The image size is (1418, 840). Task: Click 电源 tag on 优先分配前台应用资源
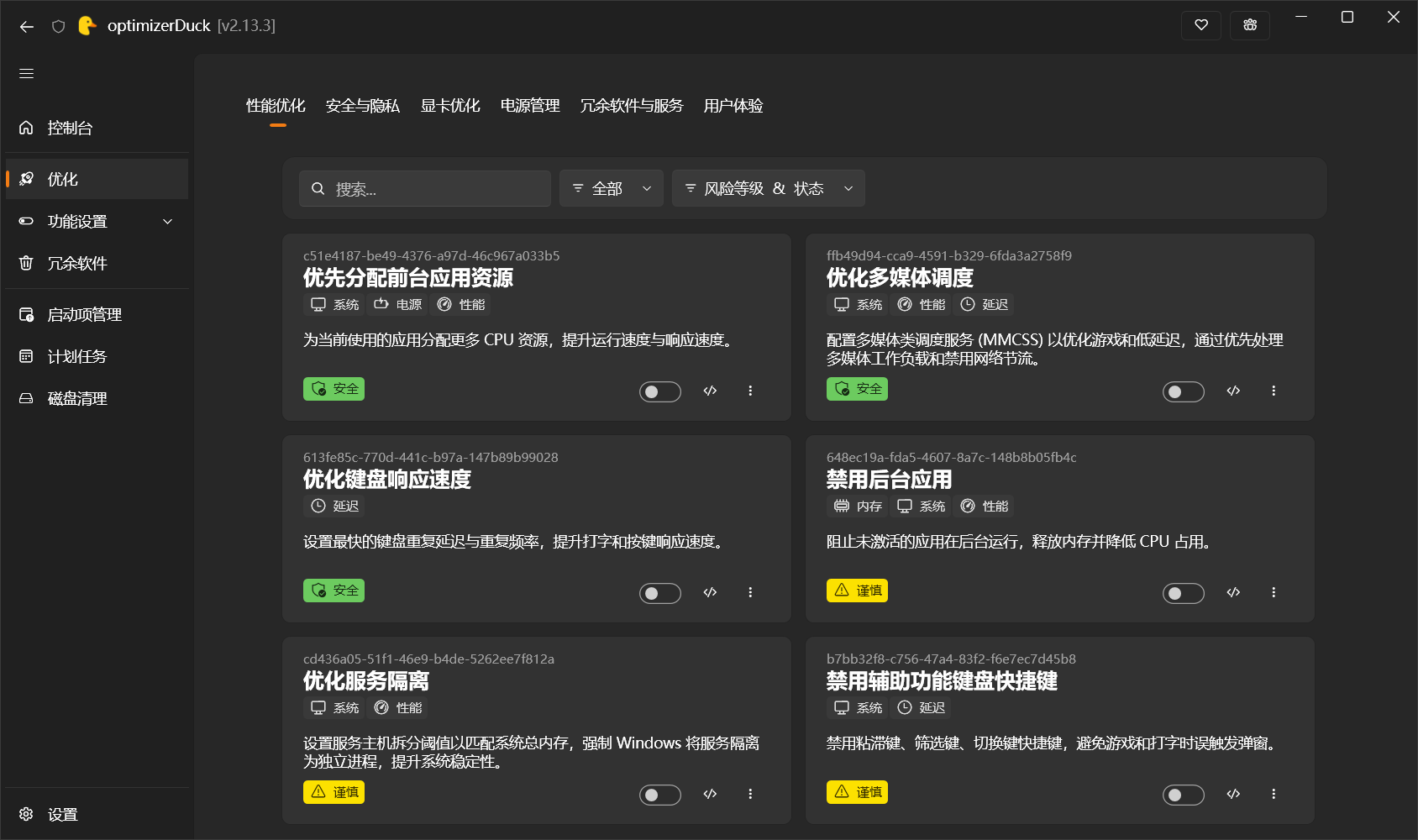[x=398, y=304]
